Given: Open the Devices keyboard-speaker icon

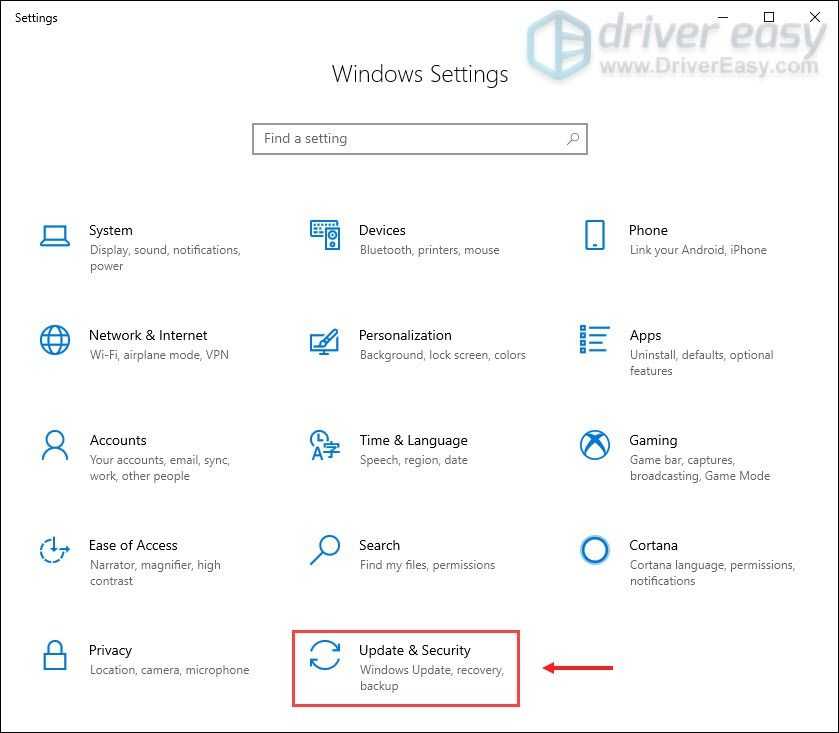Looking at the screenshot, I should [325, 235].
